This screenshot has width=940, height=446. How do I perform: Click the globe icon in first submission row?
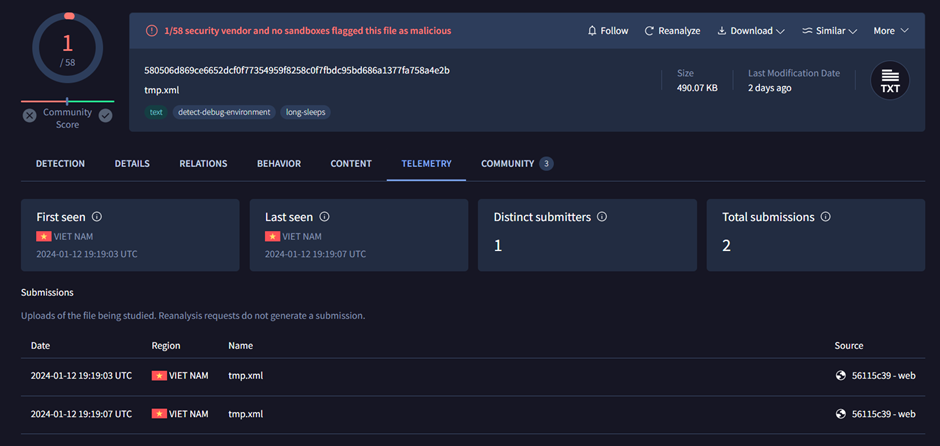(841, 376)
